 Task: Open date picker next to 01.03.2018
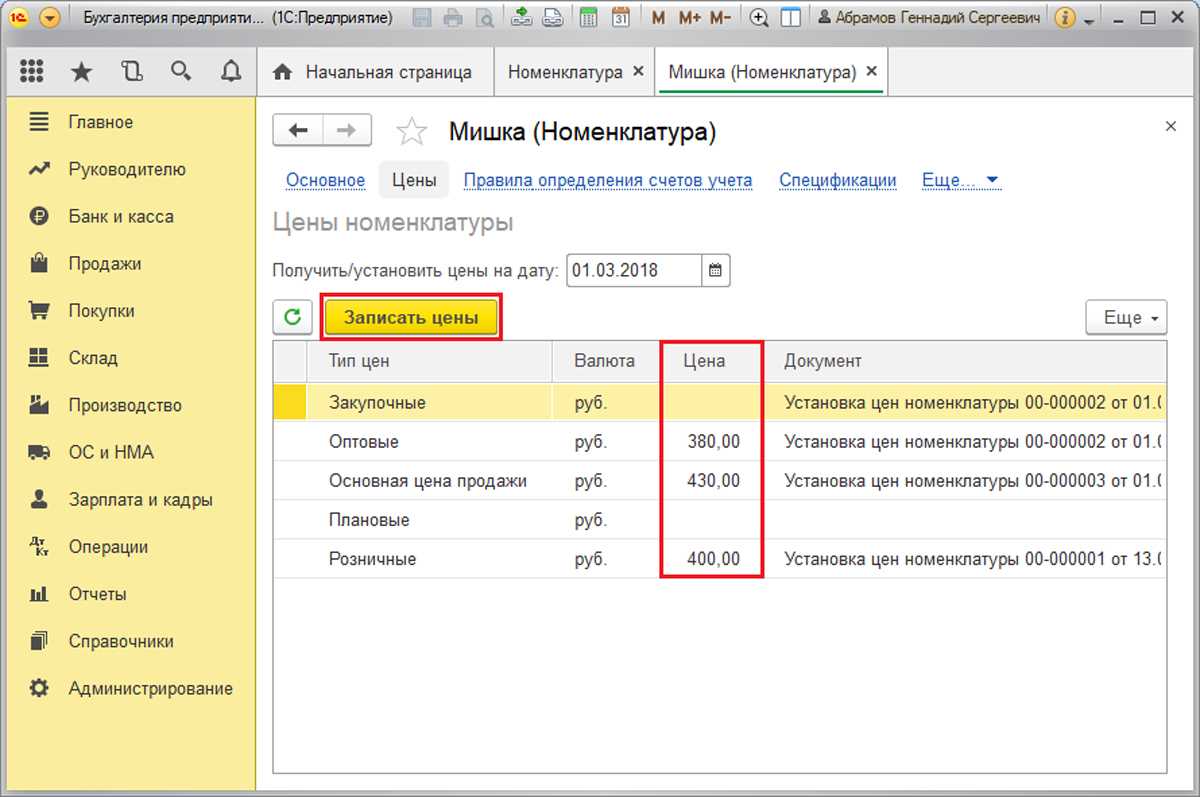pos(716,270)
